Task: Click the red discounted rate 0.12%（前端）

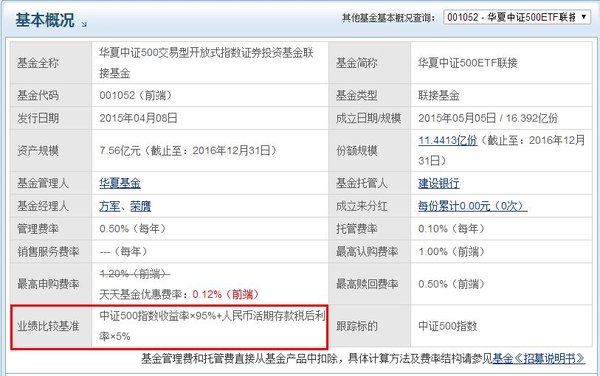Action: (x=226, y=294)
